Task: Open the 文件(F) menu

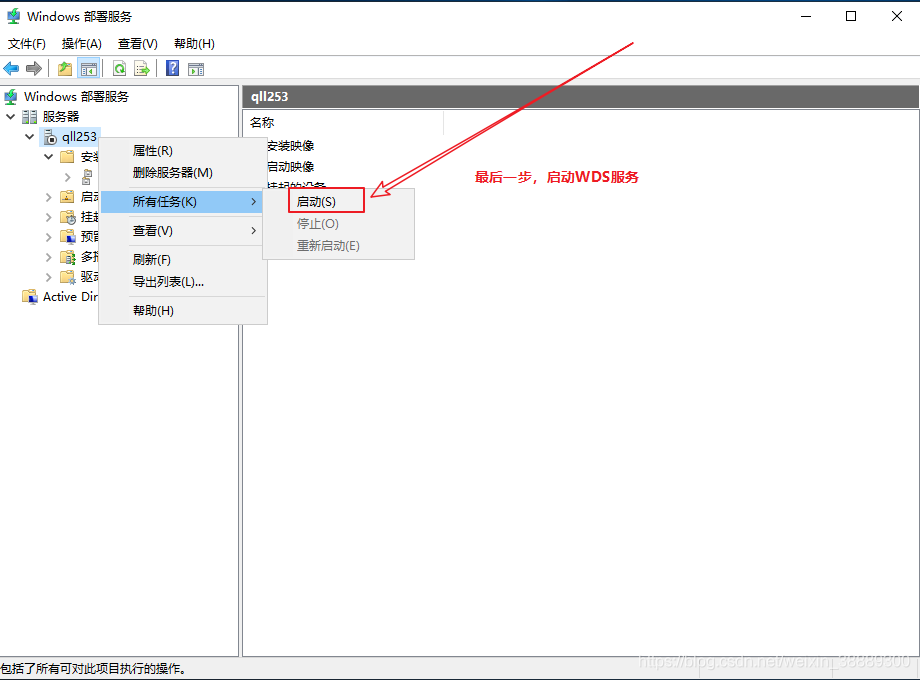Action: click(x=27, y=44)
